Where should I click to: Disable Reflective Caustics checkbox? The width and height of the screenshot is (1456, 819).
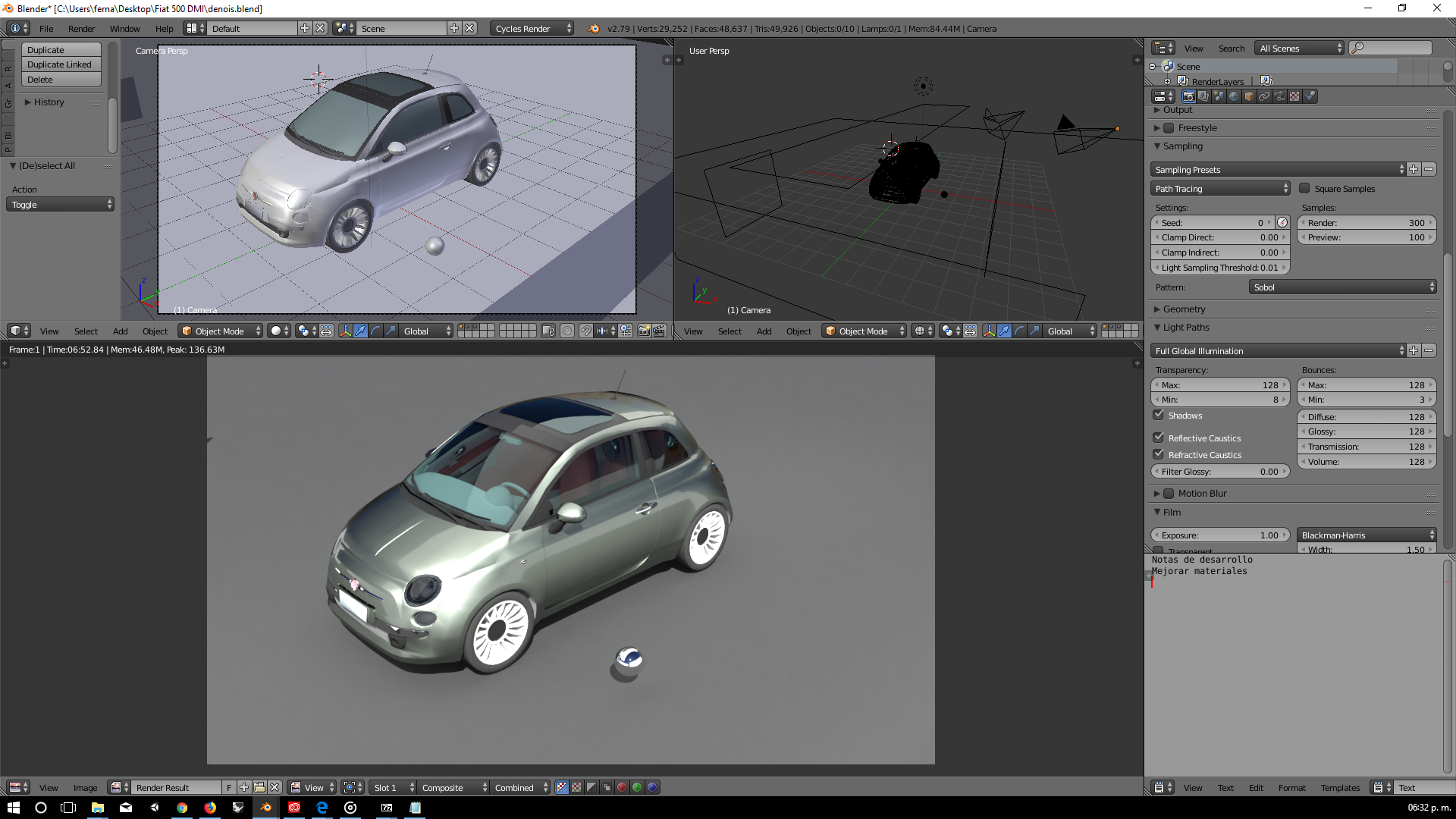[x=1158, y=438]
